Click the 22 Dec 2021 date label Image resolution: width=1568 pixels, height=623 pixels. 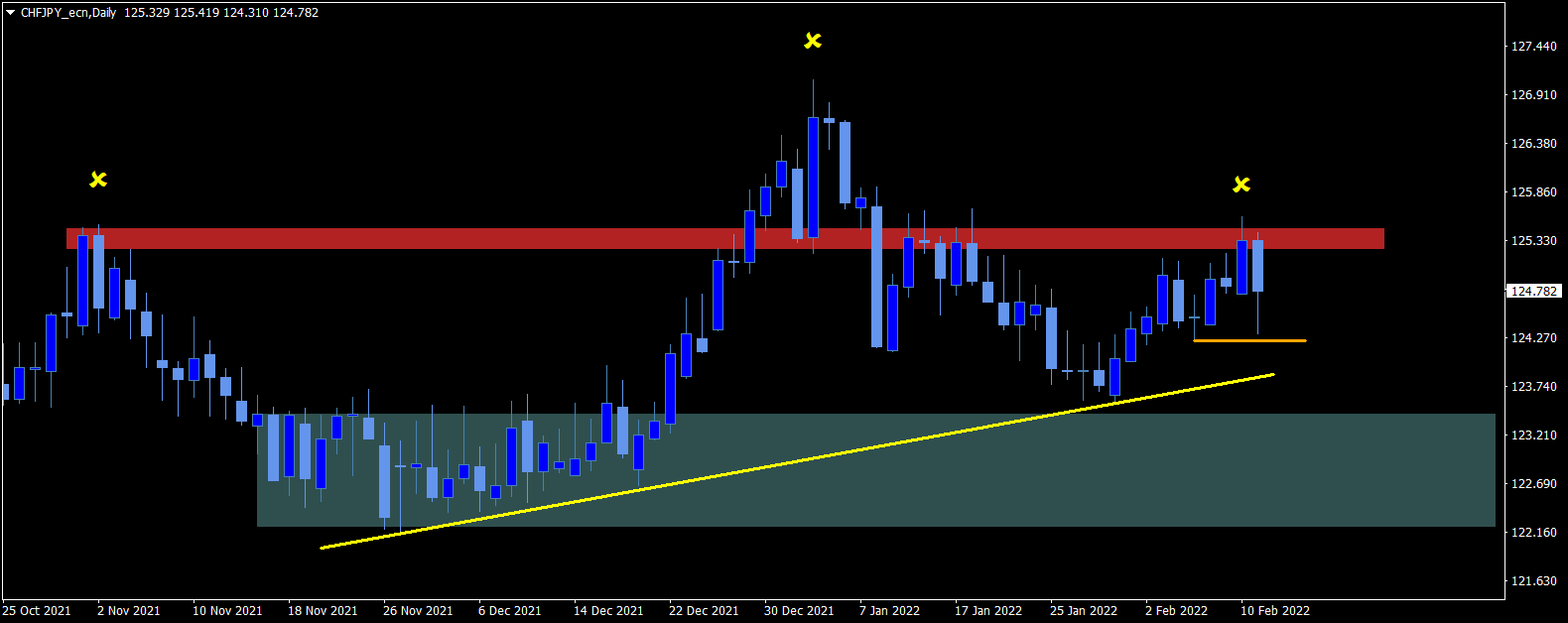point(704,611)
